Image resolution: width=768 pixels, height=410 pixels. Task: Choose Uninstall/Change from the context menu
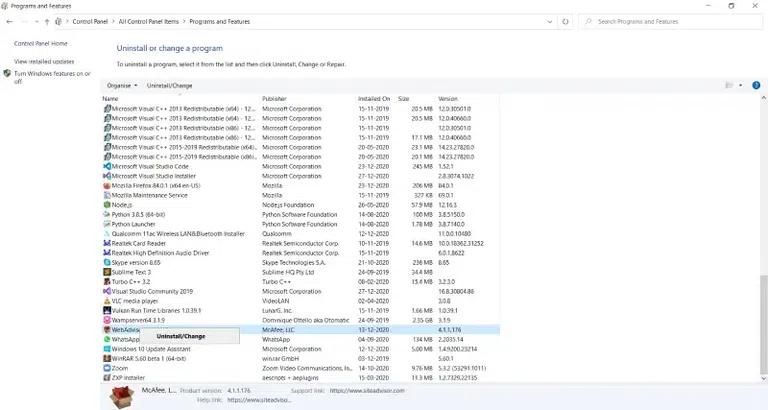pyautogui.click(x=181, y=337)
